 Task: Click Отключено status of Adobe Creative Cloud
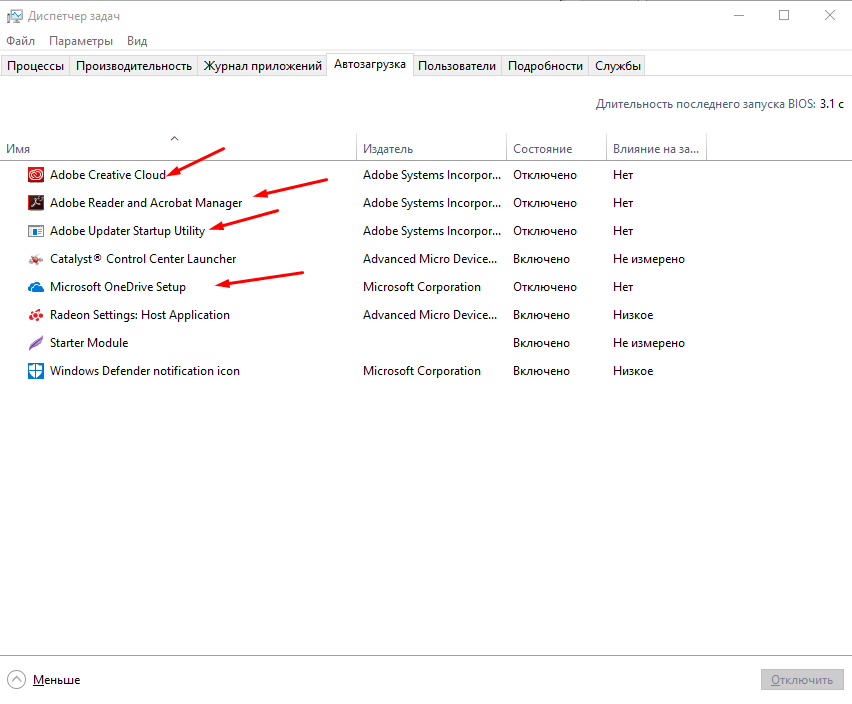pyautogui.click(x=545, y=175)
